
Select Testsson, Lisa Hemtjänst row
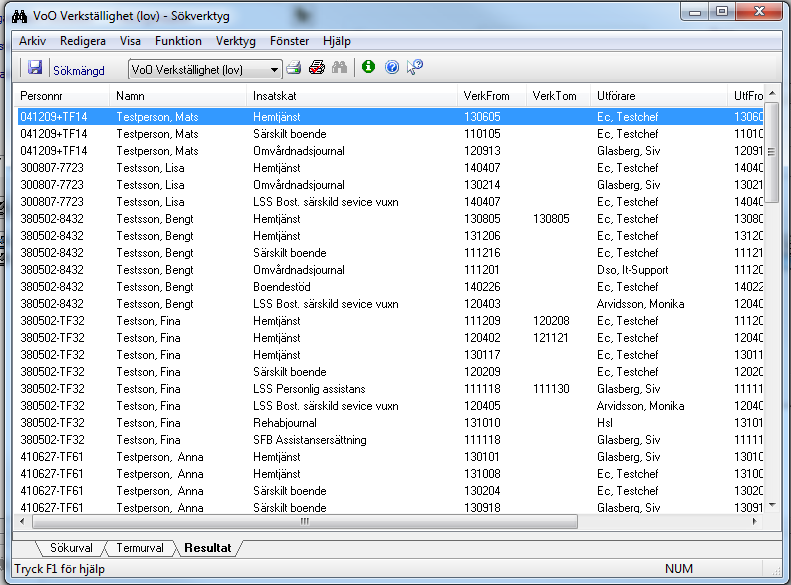pos(390,168)
